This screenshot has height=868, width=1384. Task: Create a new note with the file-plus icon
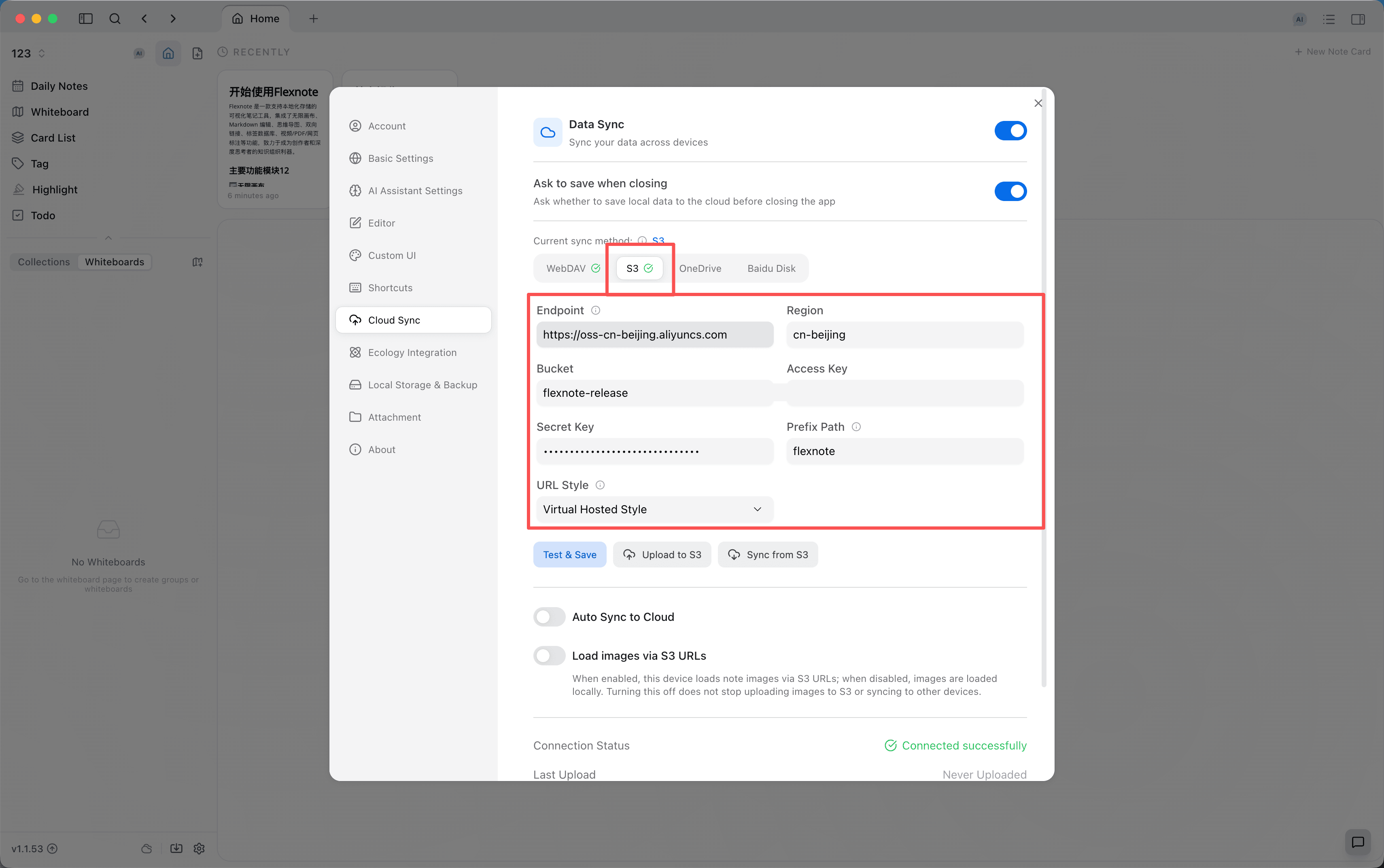197,53
